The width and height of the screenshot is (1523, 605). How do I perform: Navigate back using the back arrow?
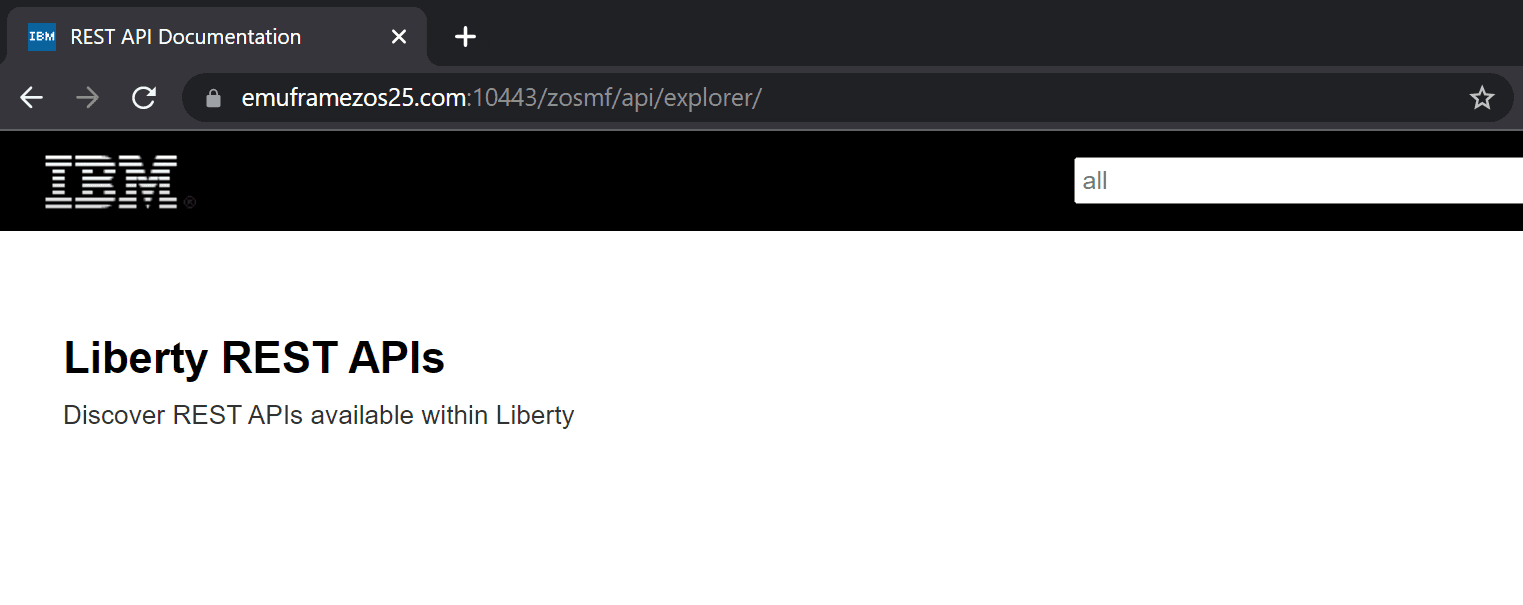pos(31,97)
